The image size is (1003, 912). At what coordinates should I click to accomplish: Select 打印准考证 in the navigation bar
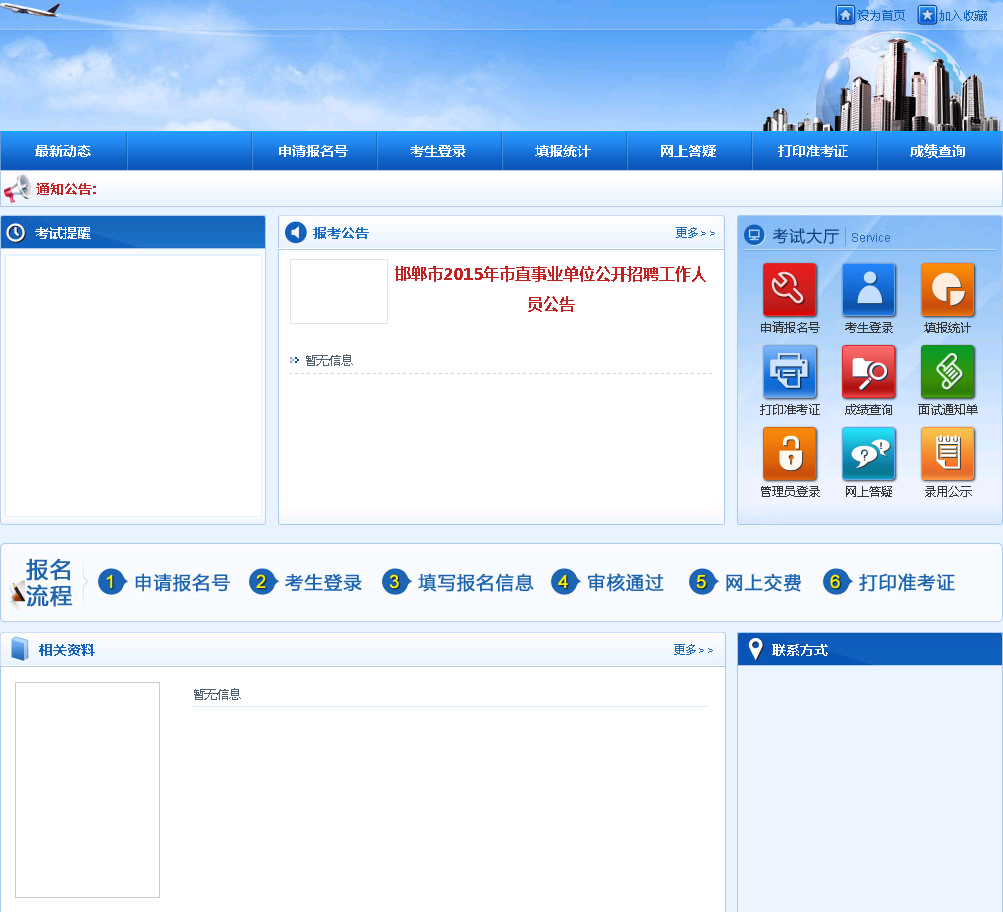814,151
